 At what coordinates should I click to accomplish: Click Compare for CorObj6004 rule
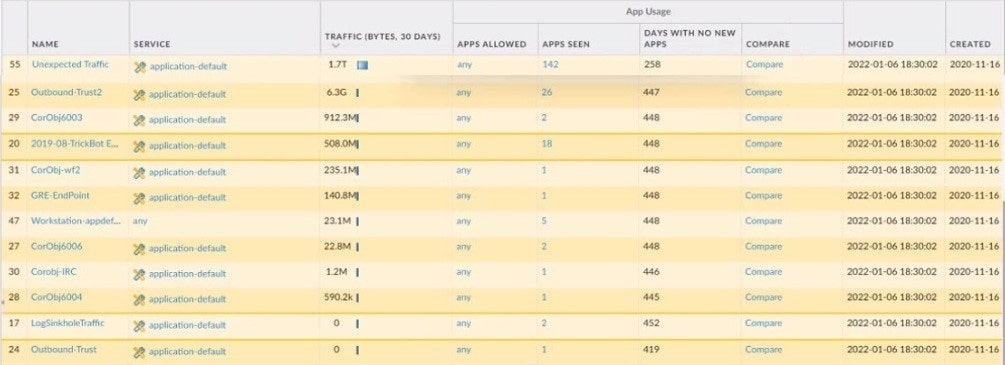pos(763,298)
